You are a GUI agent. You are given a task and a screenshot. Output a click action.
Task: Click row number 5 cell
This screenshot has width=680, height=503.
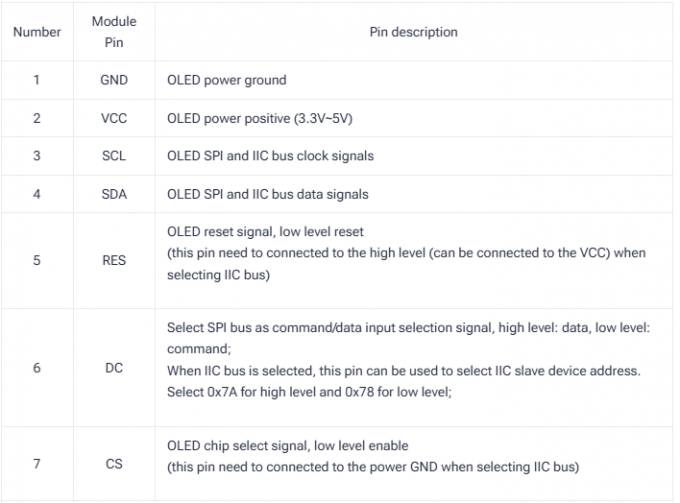(x=37, y=260)
